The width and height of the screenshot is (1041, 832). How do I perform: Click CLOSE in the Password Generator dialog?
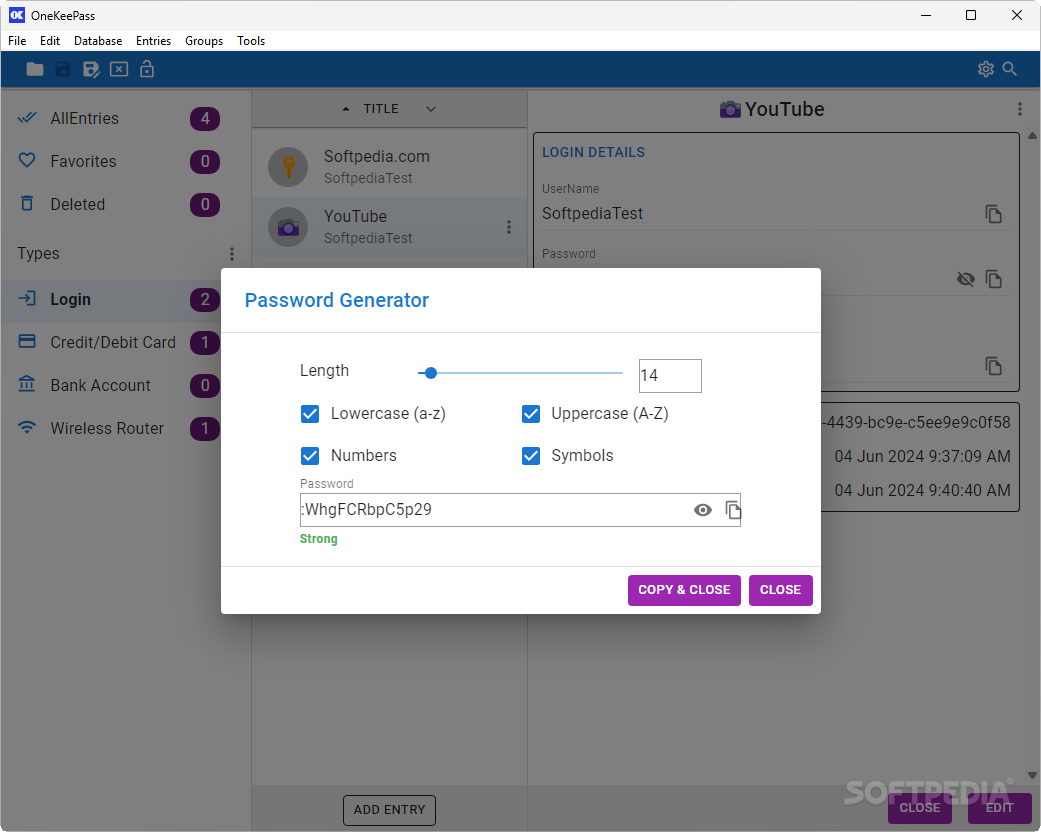780,590
